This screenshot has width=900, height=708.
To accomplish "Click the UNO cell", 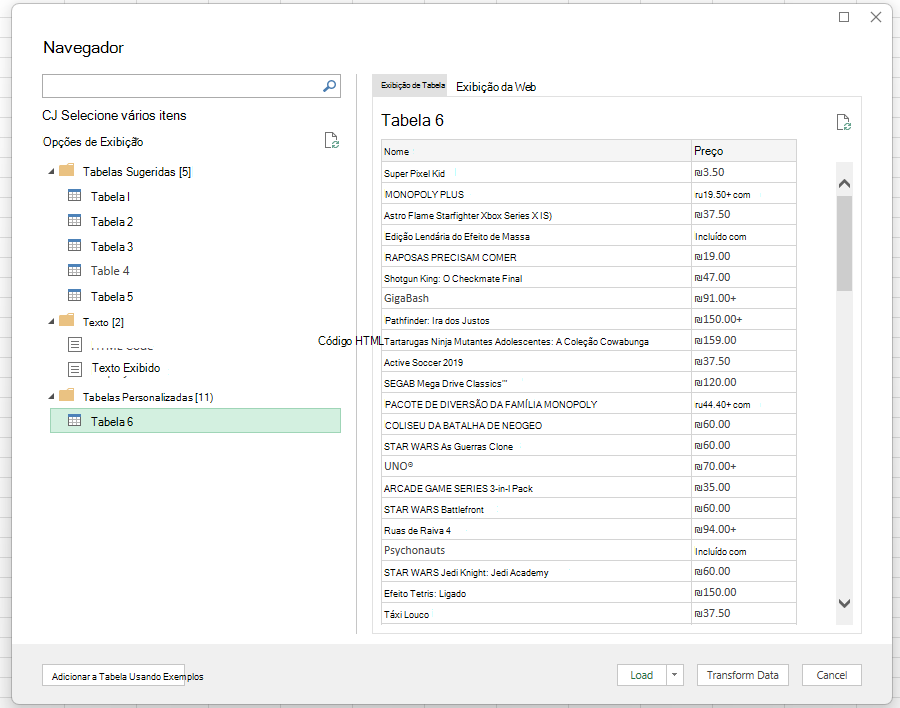I will pyautogui.click(x=536, y=466).
